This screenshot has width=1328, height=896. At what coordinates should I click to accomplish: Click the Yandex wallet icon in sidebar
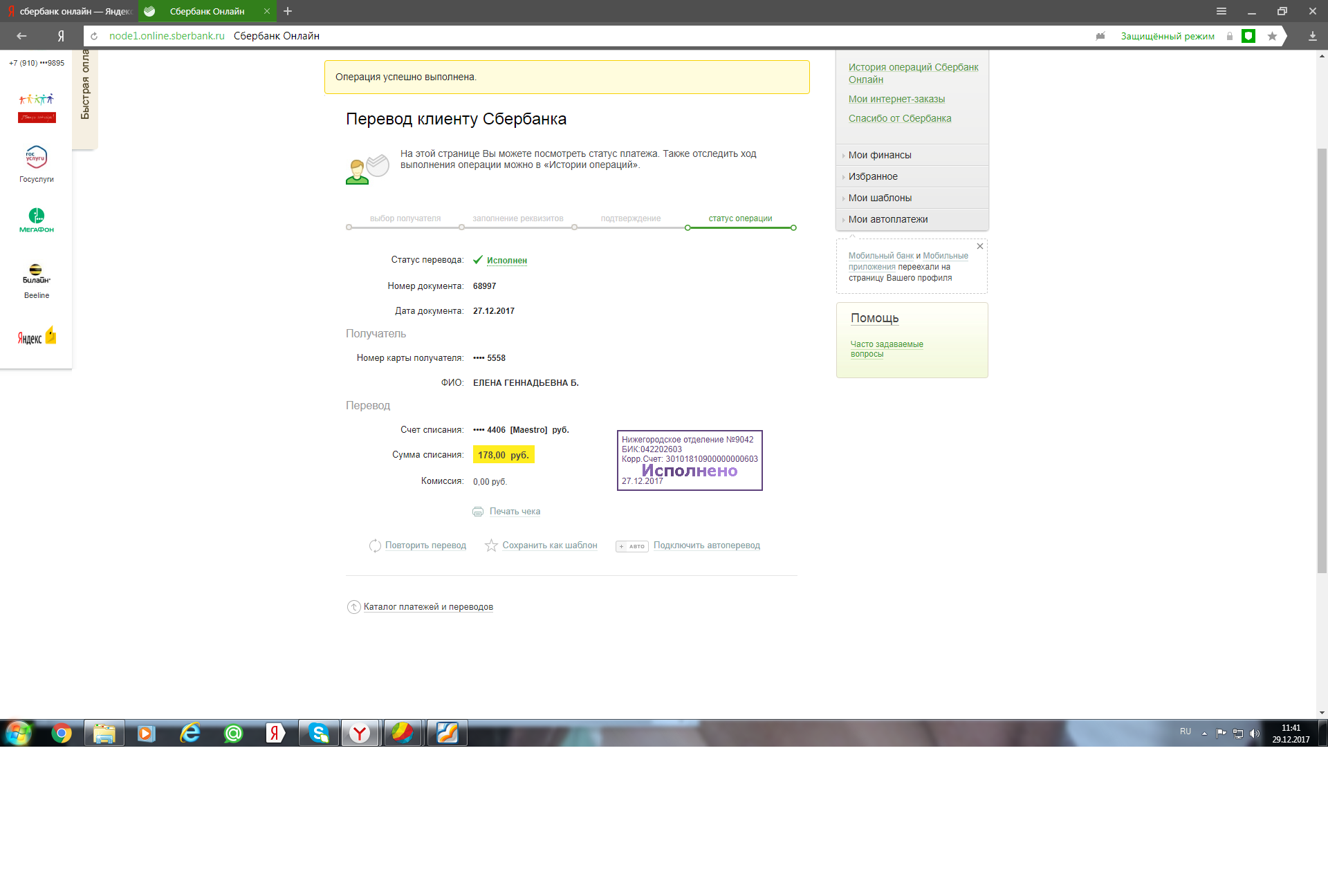[37, 337]
